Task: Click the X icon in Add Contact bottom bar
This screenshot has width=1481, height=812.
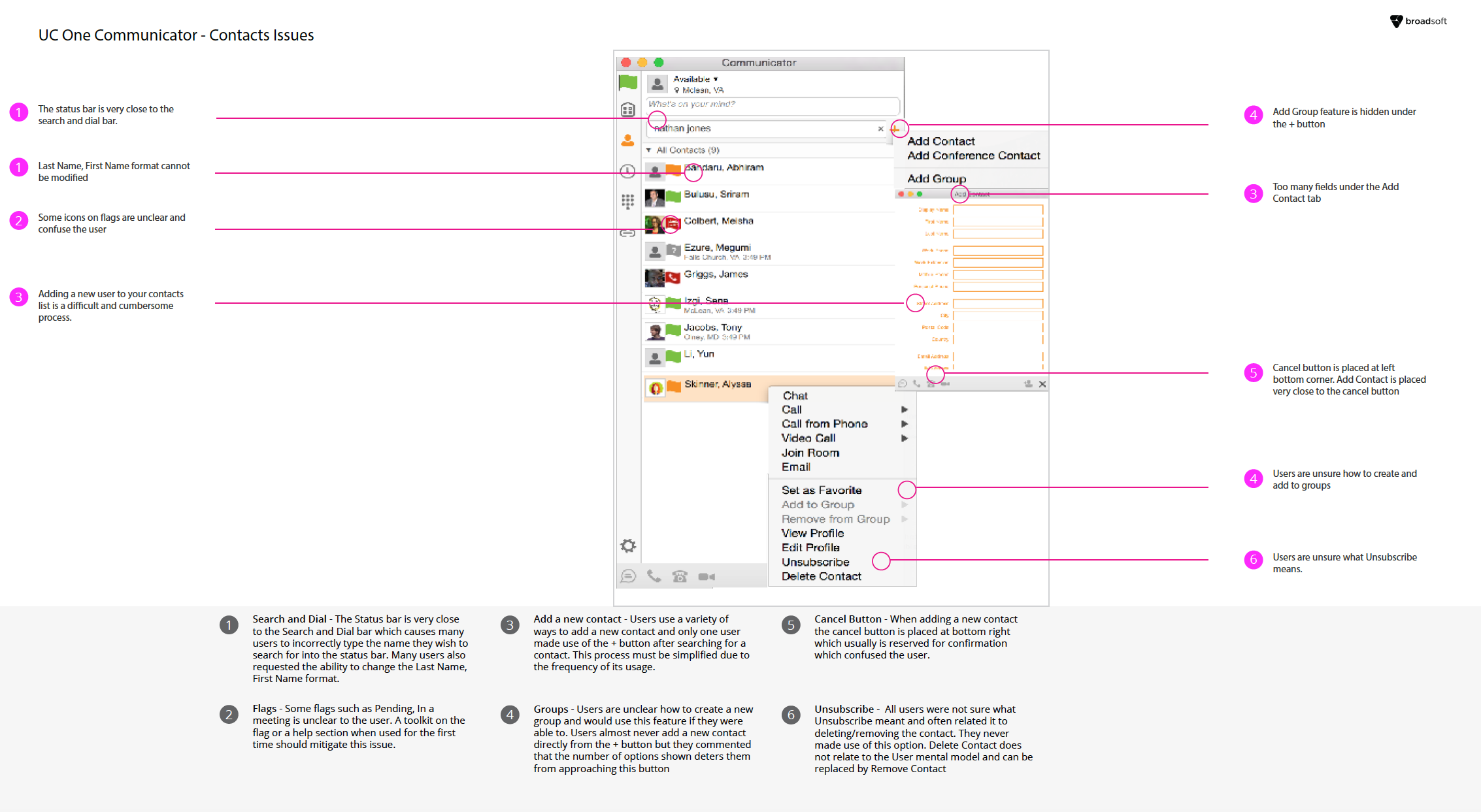Action: coord(1042,384)
